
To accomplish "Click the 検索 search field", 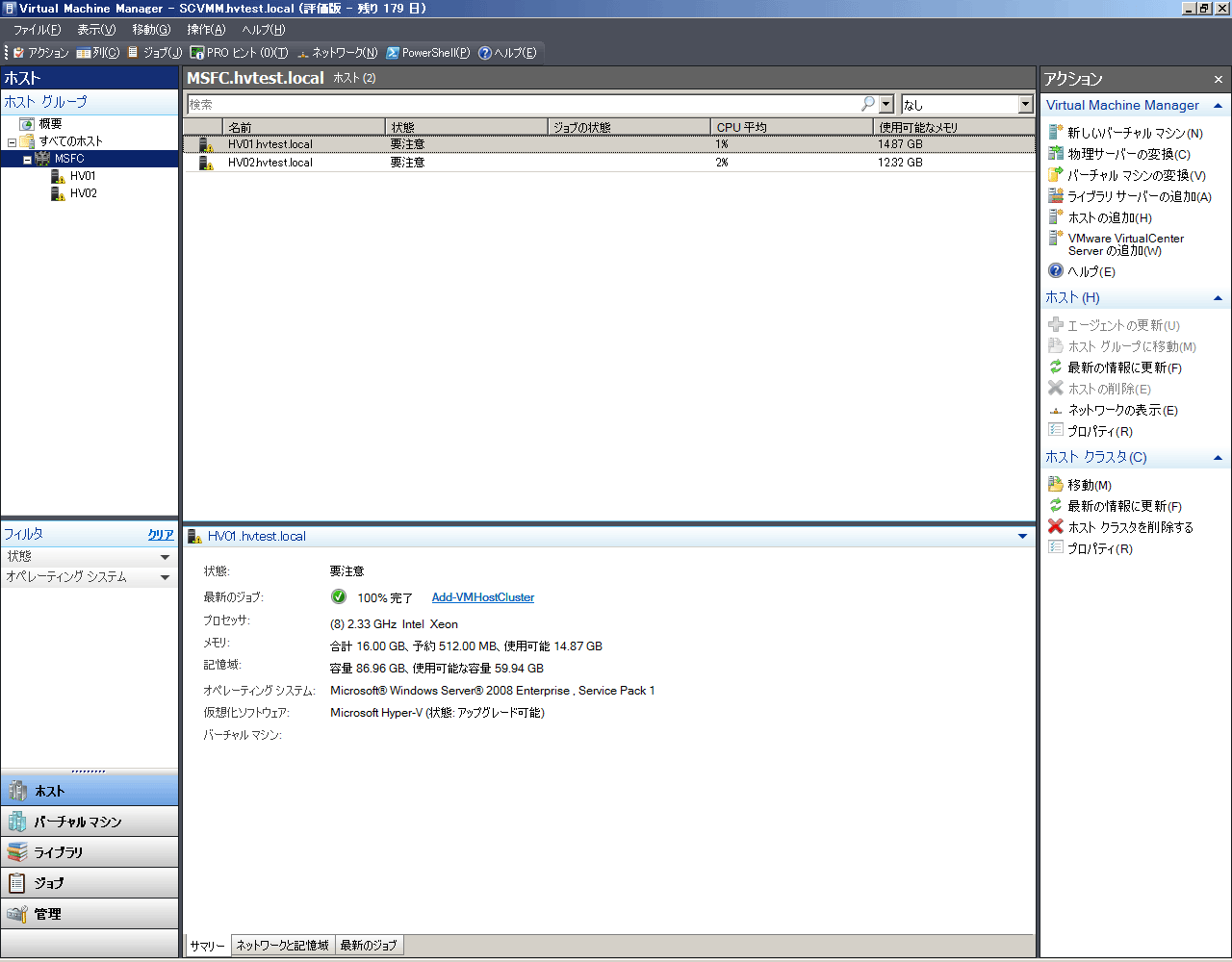I will 522,104.
